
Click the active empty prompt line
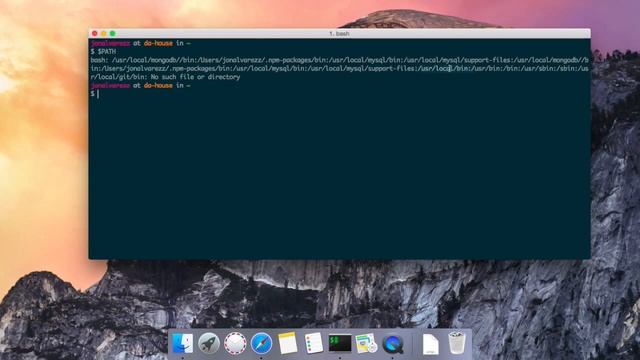[340, 94]
